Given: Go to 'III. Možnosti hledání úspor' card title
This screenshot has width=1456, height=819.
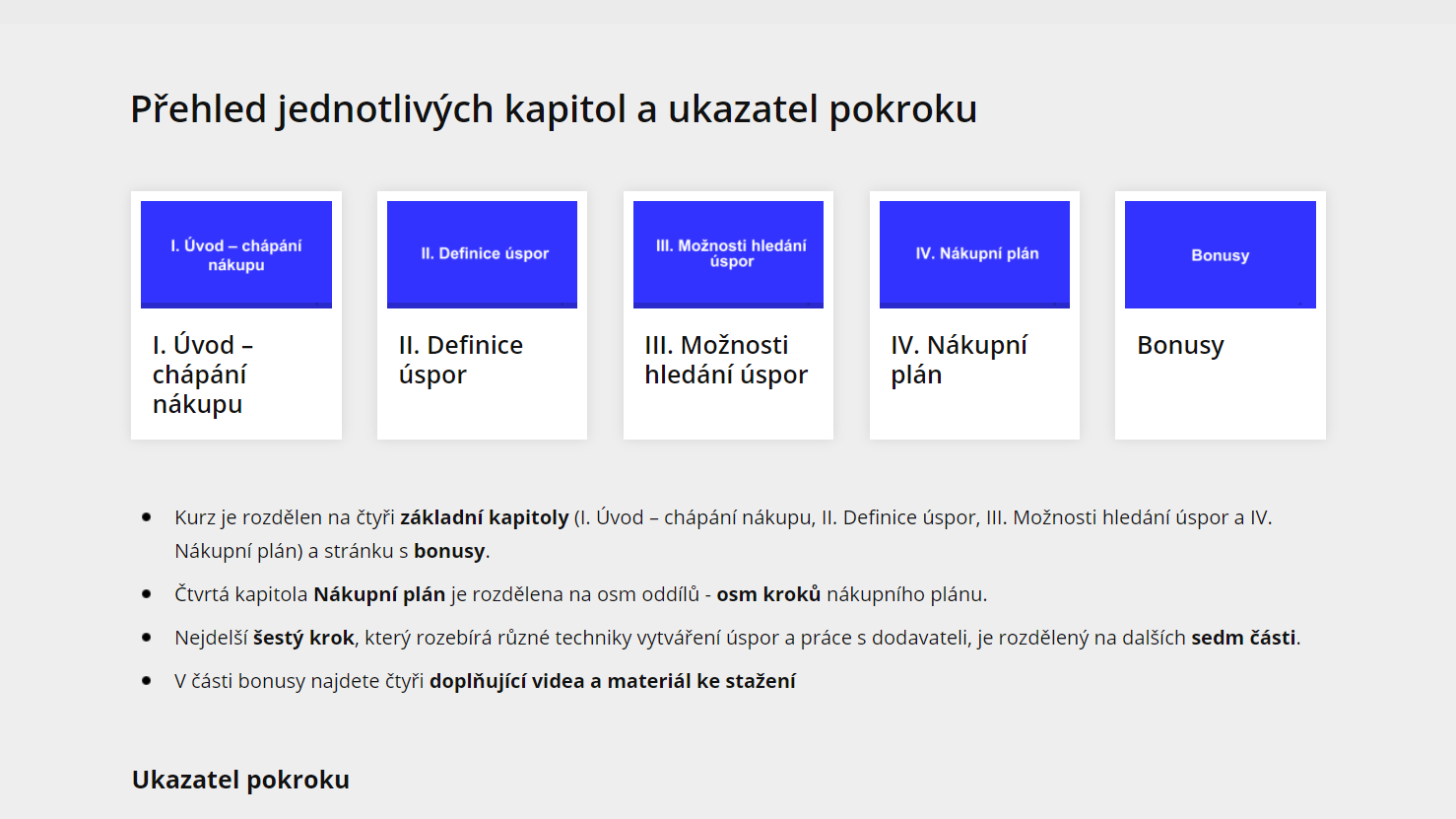Looking at the screenshot, I should pos(726,360).
